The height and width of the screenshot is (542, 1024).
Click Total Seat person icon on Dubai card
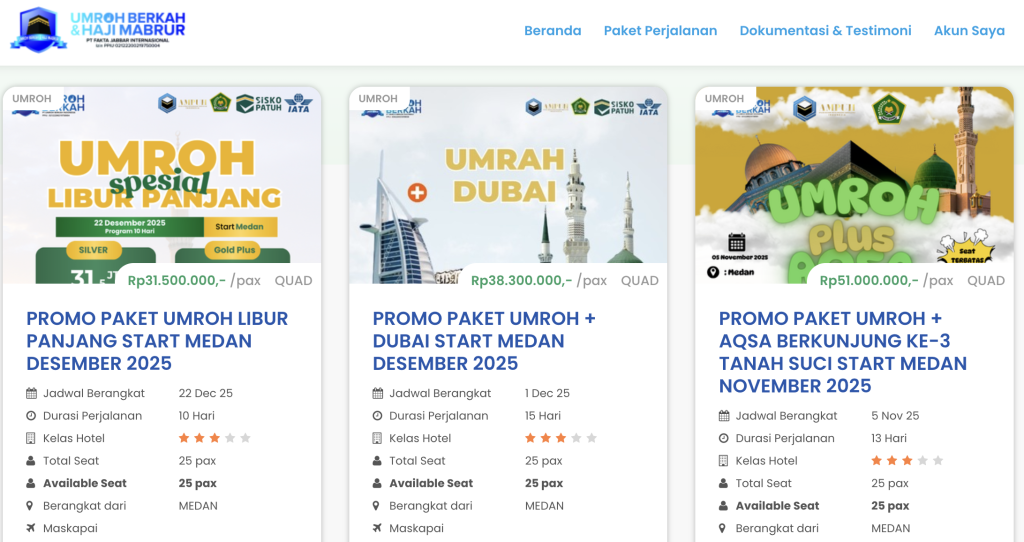click(x=377, y=461)
